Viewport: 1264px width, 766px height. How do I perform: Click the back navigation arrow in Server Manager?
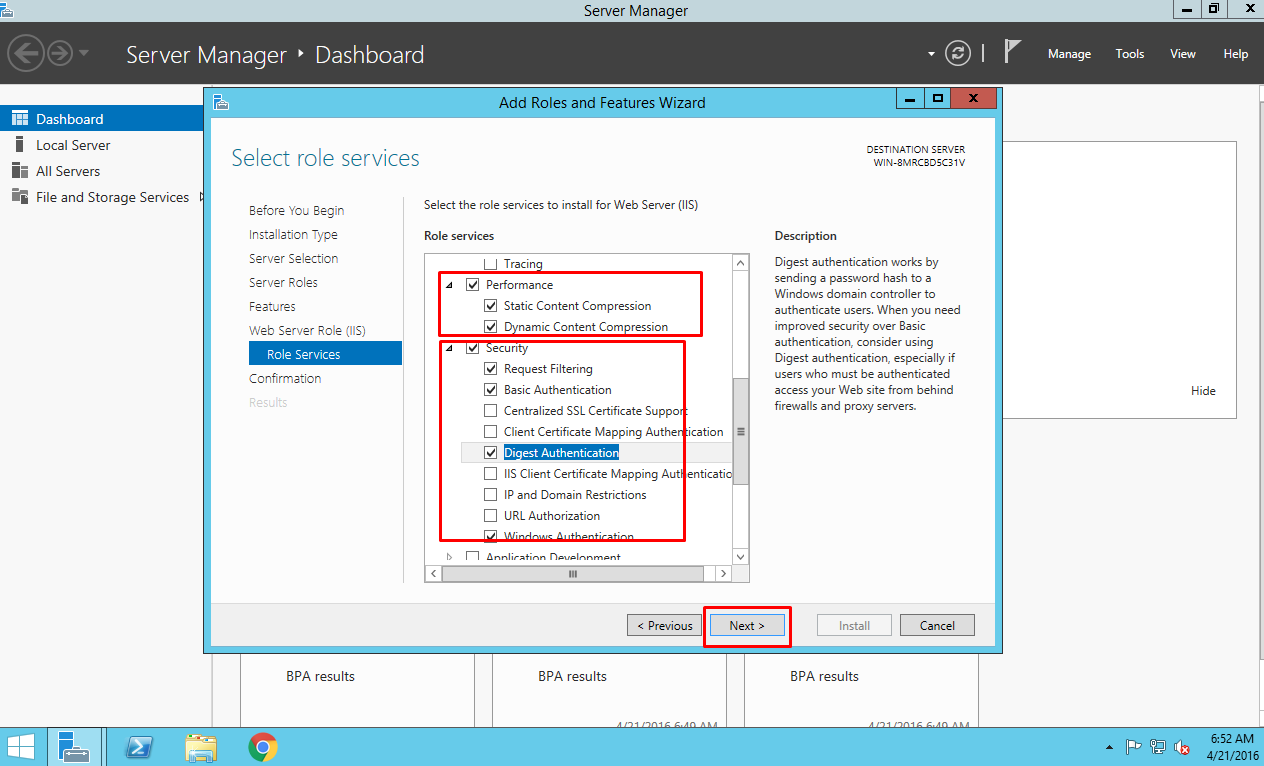[27, 53]
